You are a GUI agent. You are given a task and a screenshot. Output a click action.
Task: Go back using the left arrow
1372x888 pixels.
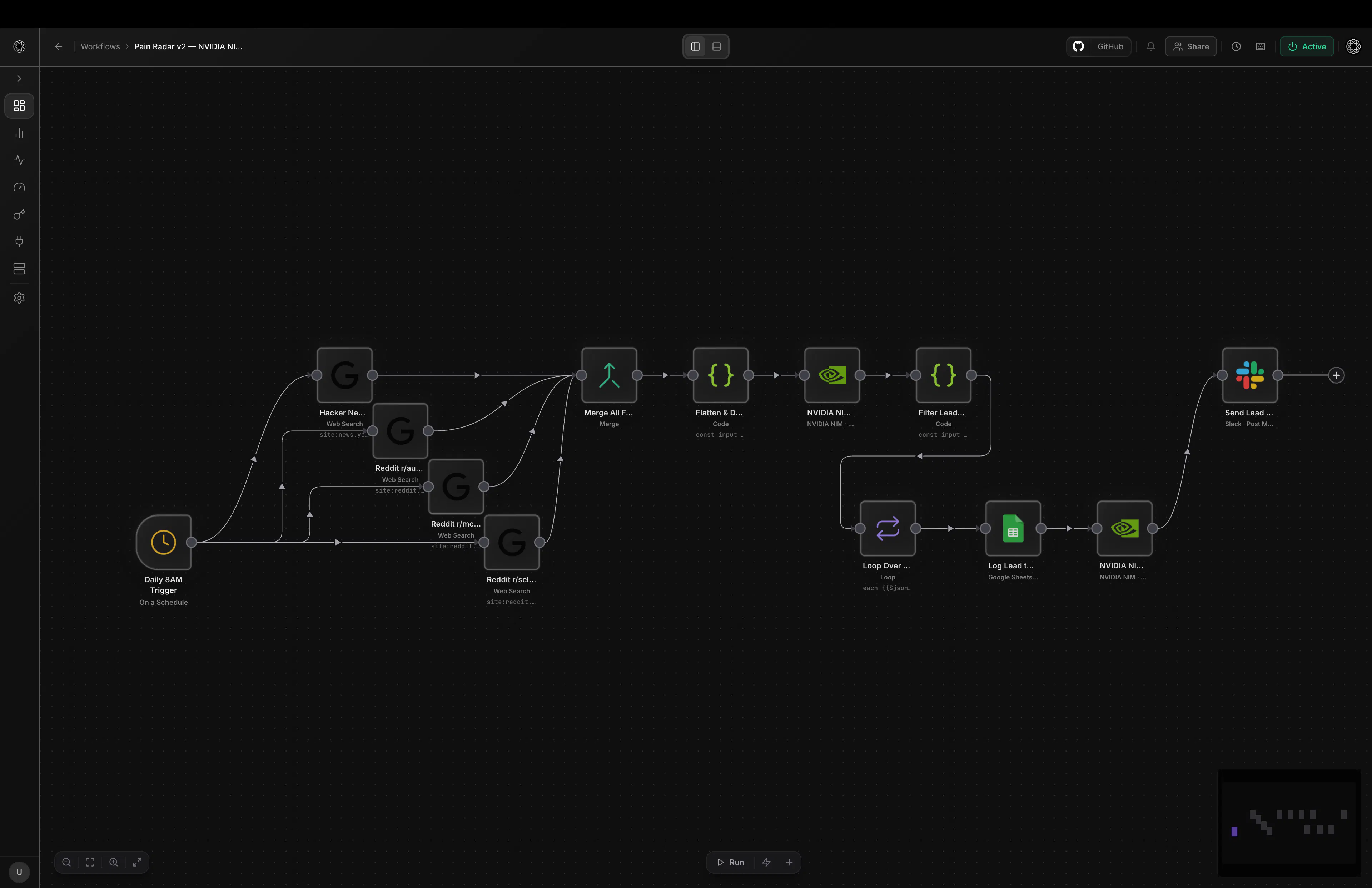[58, 46]
